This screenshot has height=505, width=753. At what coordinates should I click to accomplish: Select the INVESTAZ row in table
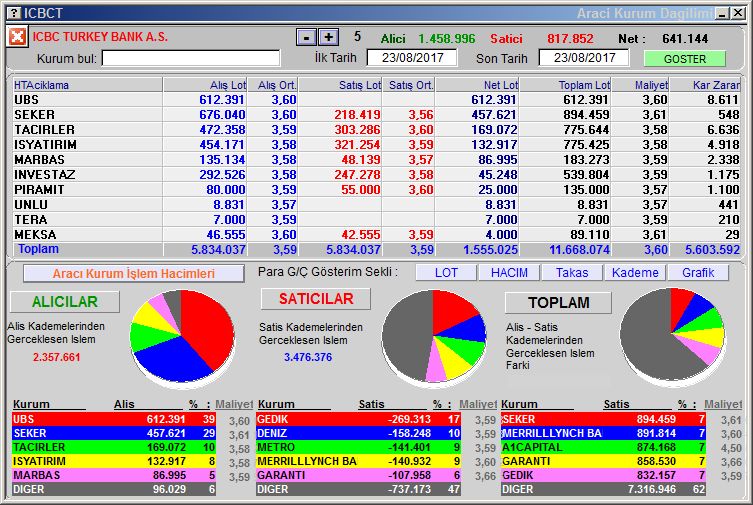click(376, 175)
